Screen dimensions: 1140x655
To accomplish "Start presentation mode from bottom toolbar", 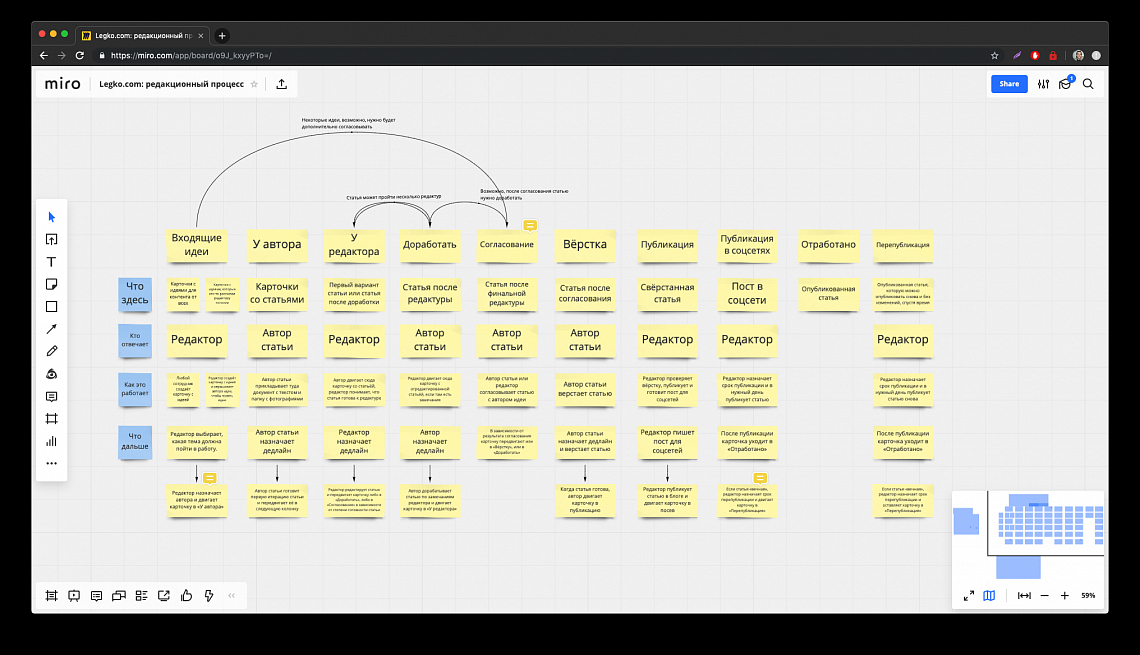I will click(74, 596).
